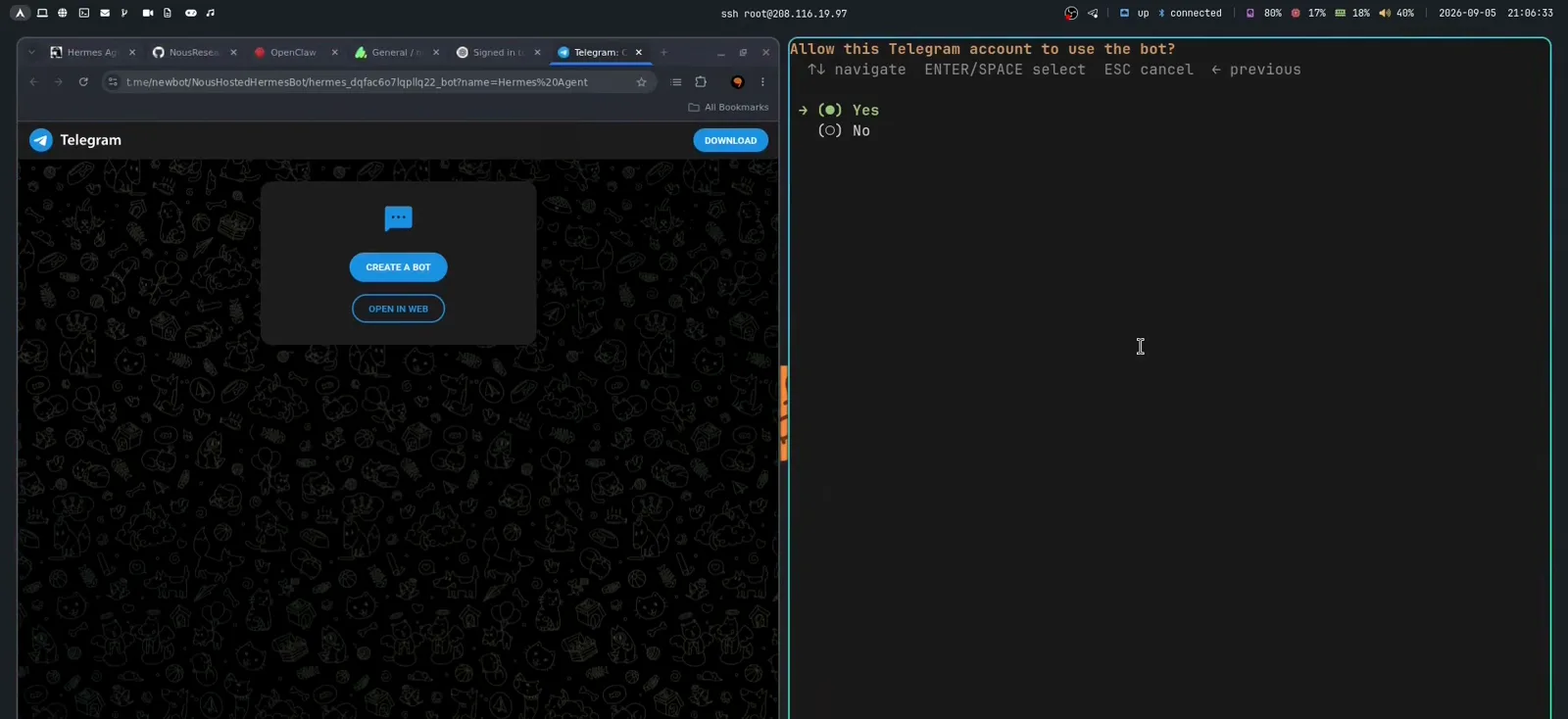Click the green memory usage icon

(x=1340, y=13)
